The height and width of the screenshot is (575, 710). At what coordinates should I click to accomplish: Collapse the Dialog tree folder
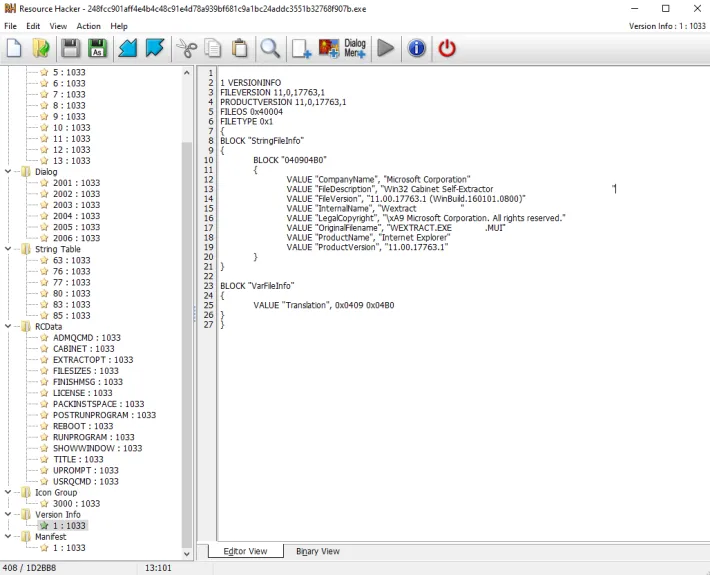coord(8,172)
